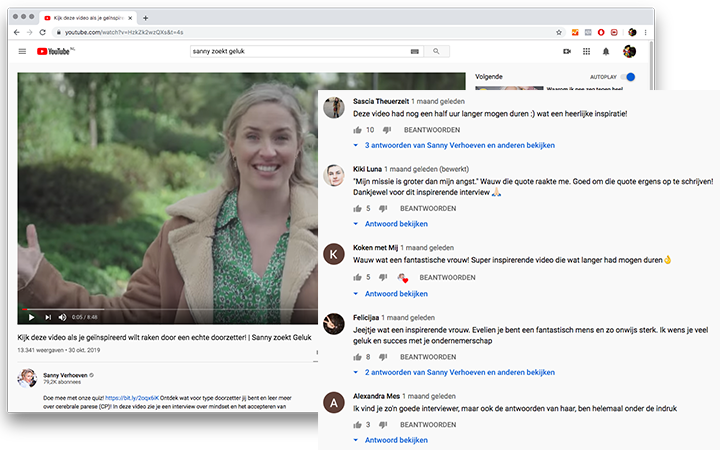Open account avatar in YouTube header
The height and width of the screenshot is (450, 720).
(x=629, y=51)
